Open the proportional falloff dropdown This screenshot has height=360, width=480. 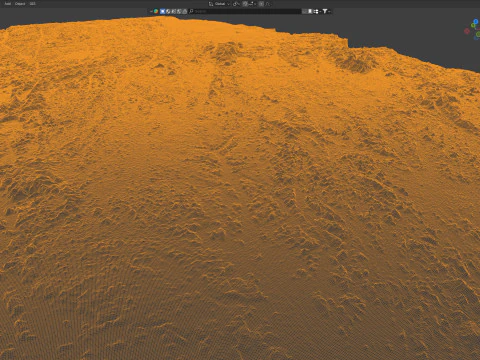(268, 4)
